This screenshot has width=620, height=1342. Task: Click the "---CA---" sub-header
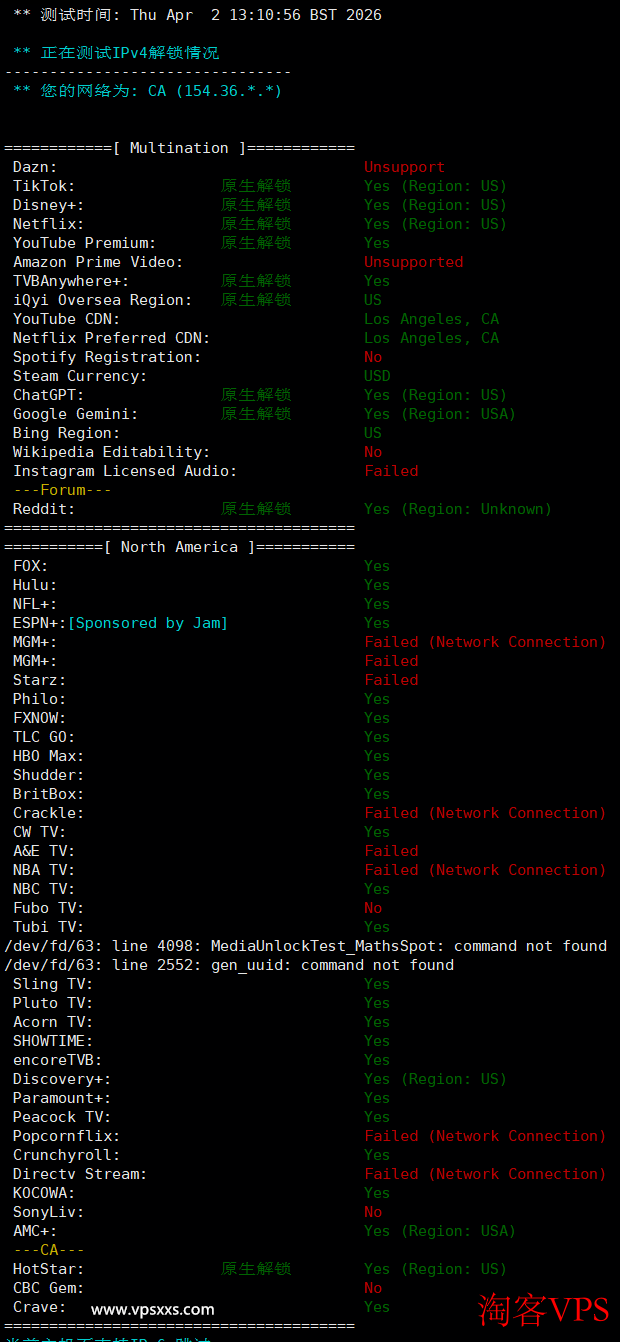coord(49,1250)
